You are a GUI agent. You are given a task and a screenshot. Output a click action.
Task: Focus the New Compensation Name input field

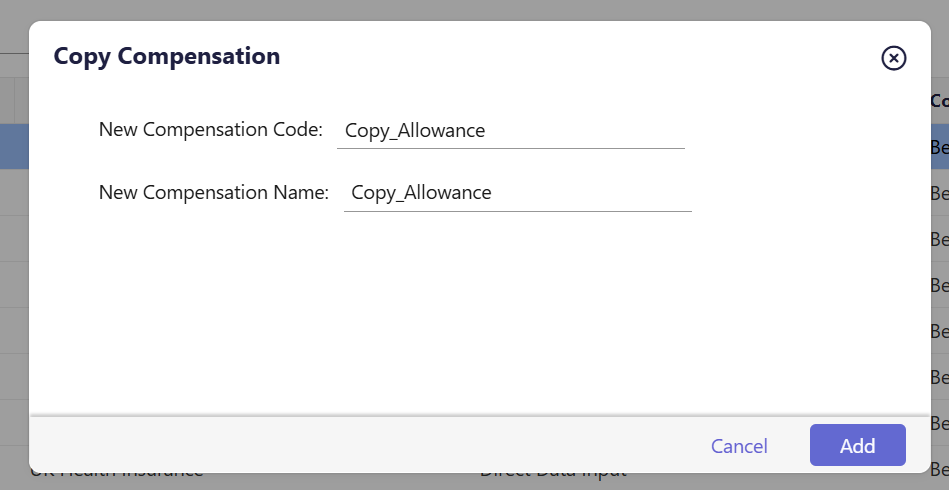(517, 193)
